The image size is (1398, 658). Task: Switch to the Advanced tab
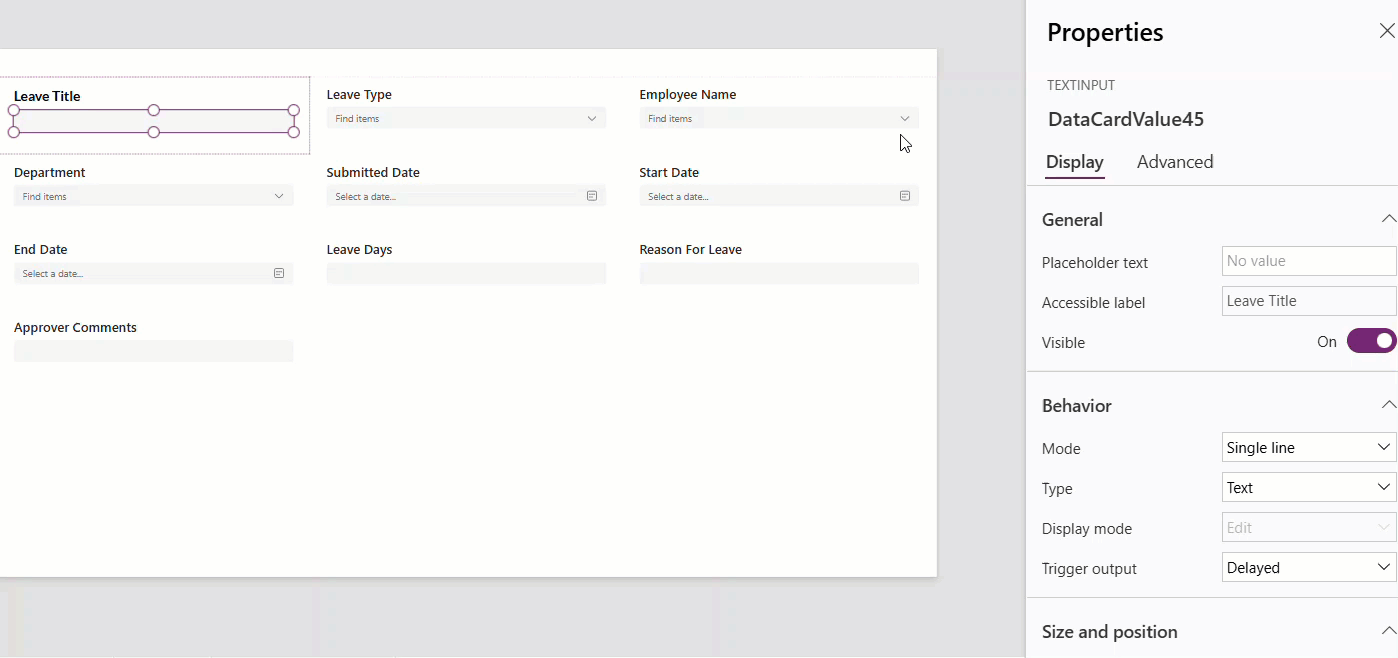click(x=1175, y=162)
